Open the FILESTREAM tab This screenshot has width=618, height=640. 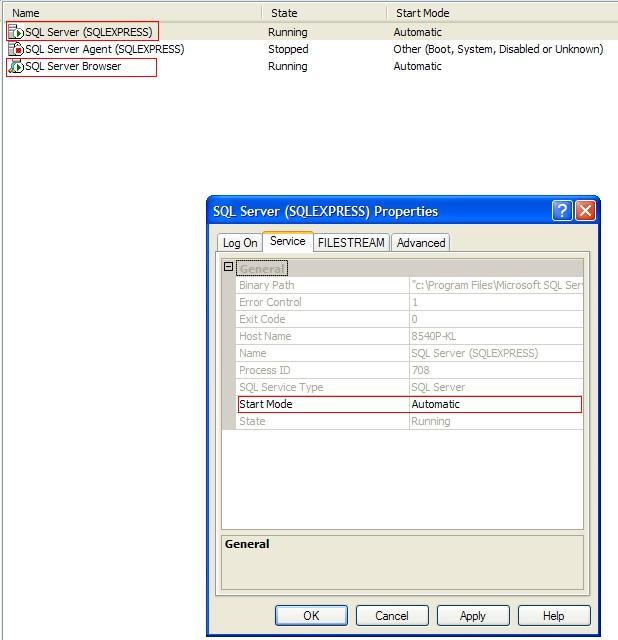click(x=351, y=243)
